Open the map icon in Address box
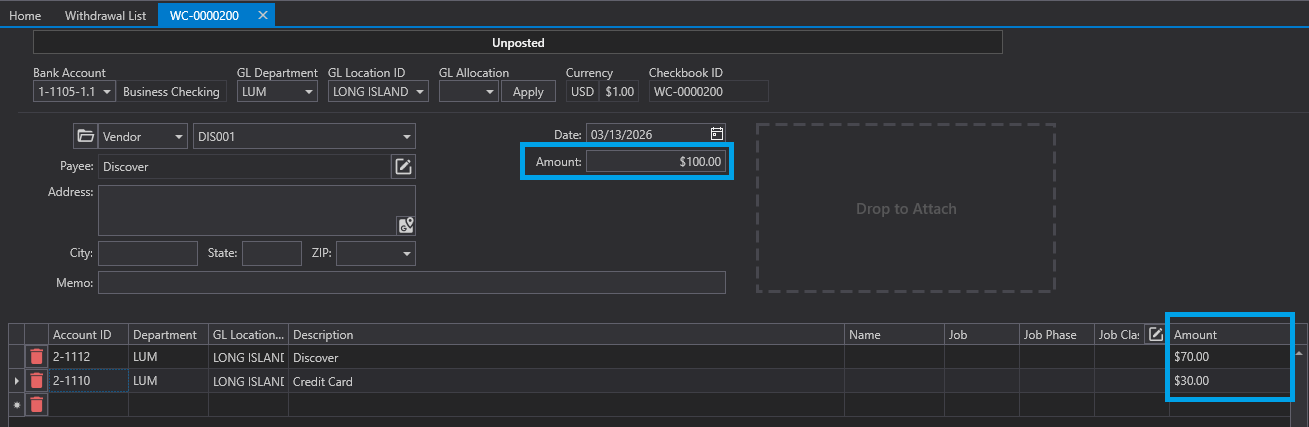Image resolution: width=1309 pixels, height=427 pixels. [405, 225]
